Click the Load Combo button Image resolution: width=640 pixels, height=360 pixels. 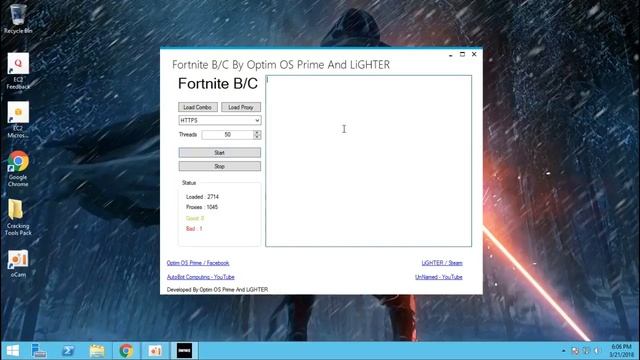pos(198,107)
